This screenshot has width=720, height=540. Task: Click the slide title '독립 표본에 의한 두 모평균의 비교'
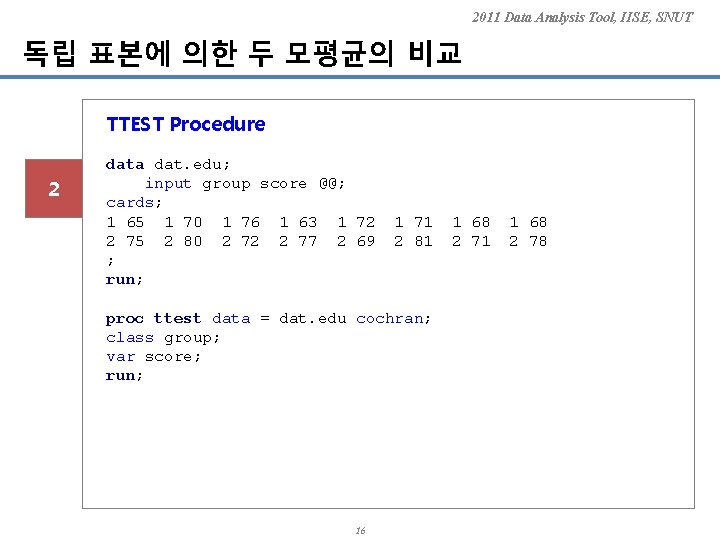(x=242, y=53)
